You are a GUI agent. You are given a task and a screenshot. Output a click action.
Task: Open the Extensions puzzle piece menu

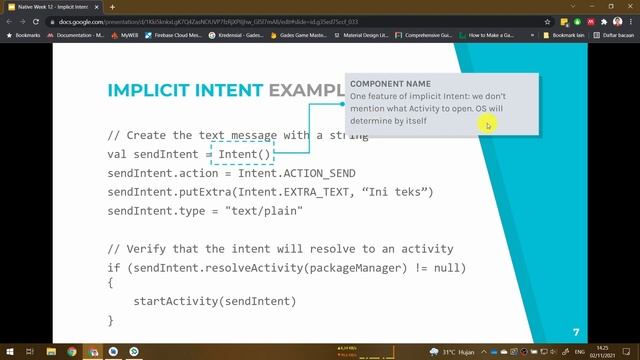click(x=604, y=22)
